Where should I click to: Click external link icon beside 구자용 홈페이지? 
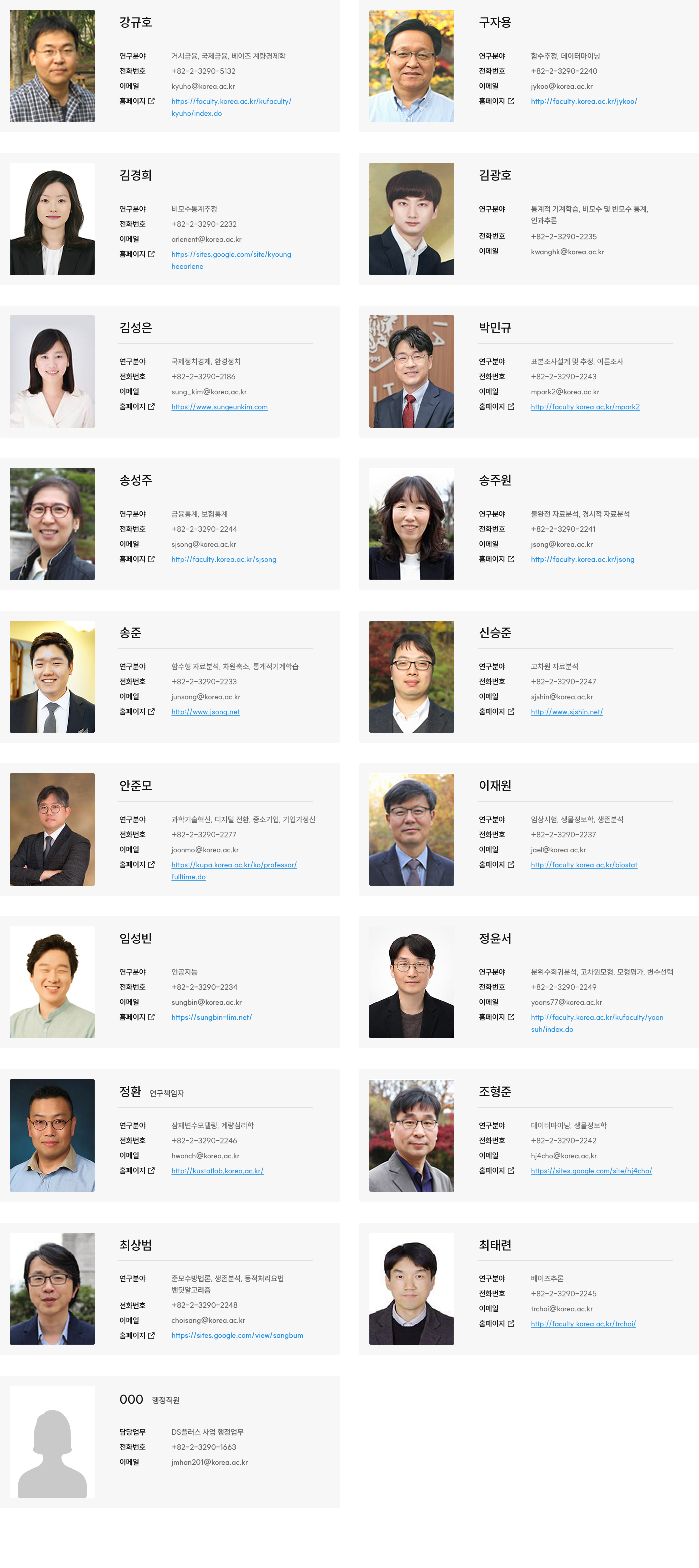(511, 101)
